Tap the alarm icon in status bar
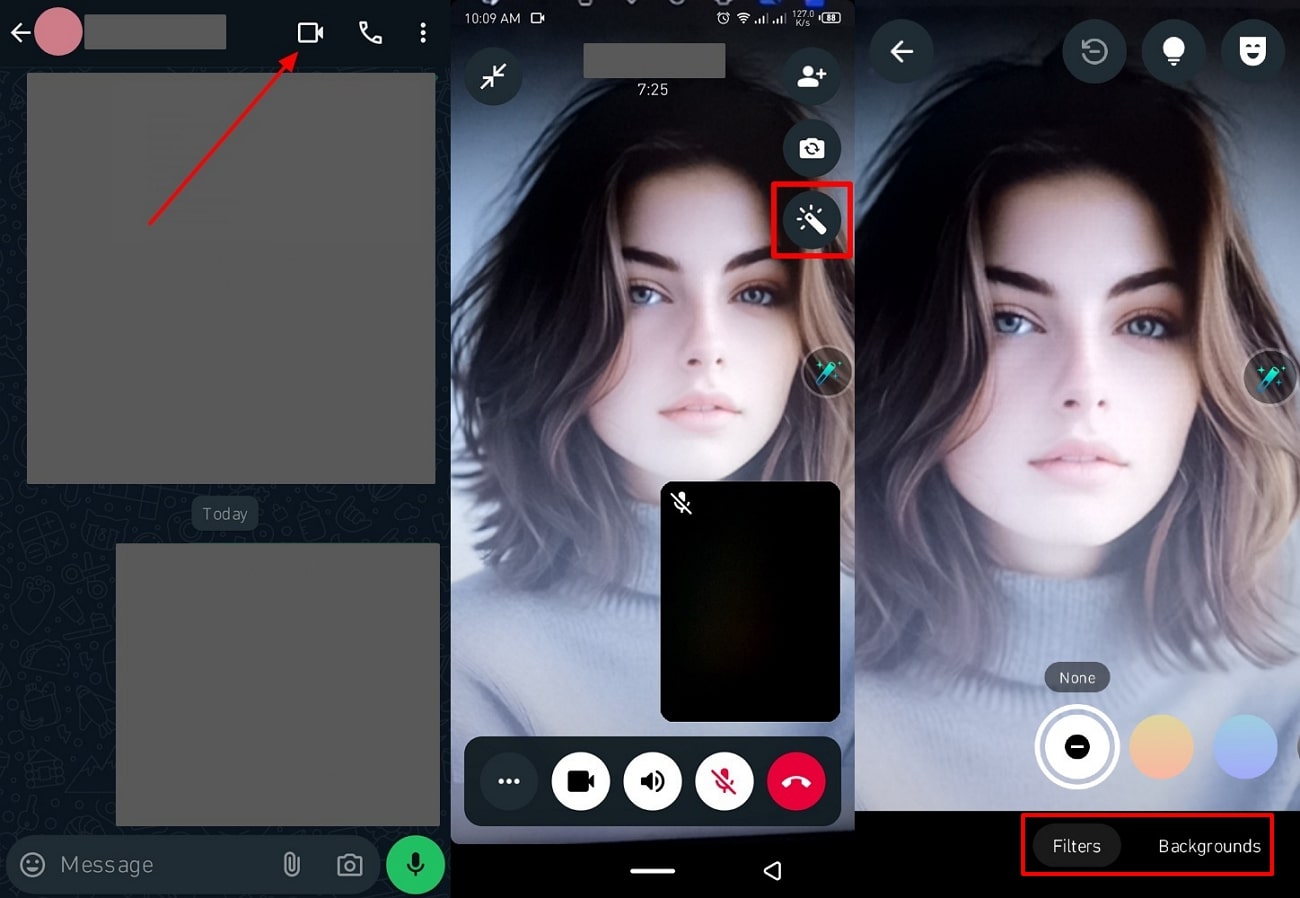The image size is (1300, 898). 724,18
